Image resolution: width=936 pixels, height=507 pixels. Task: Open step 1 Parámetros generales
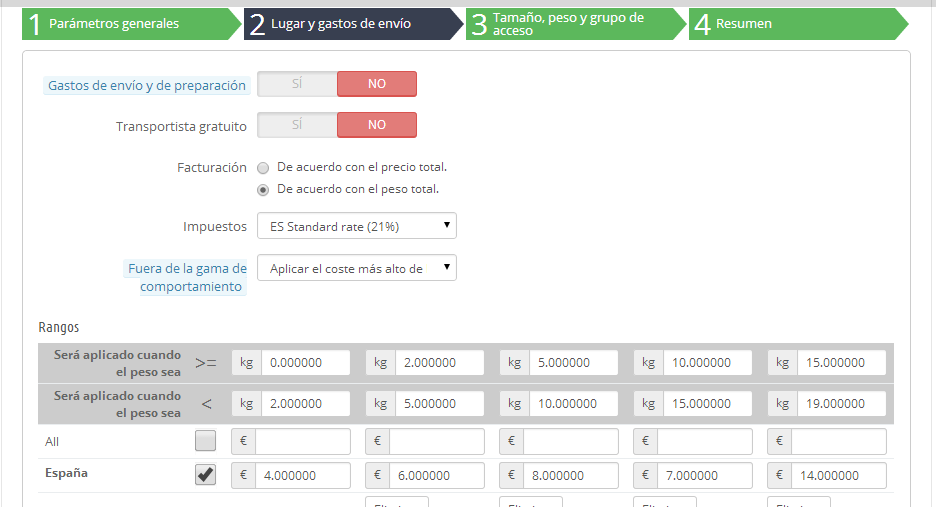[x=131, y=24]
